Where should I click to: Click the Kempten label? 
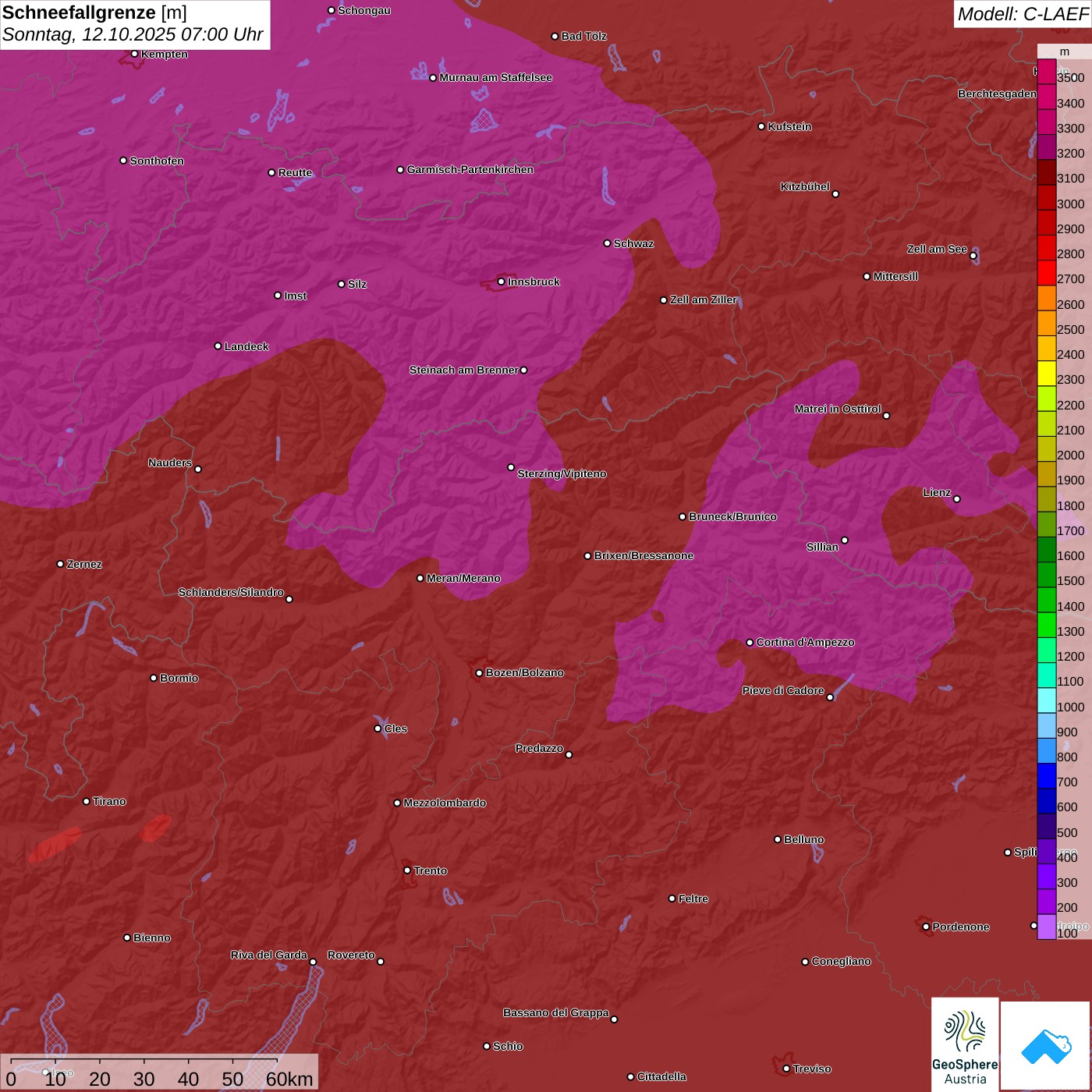click(x=165, y=55)
